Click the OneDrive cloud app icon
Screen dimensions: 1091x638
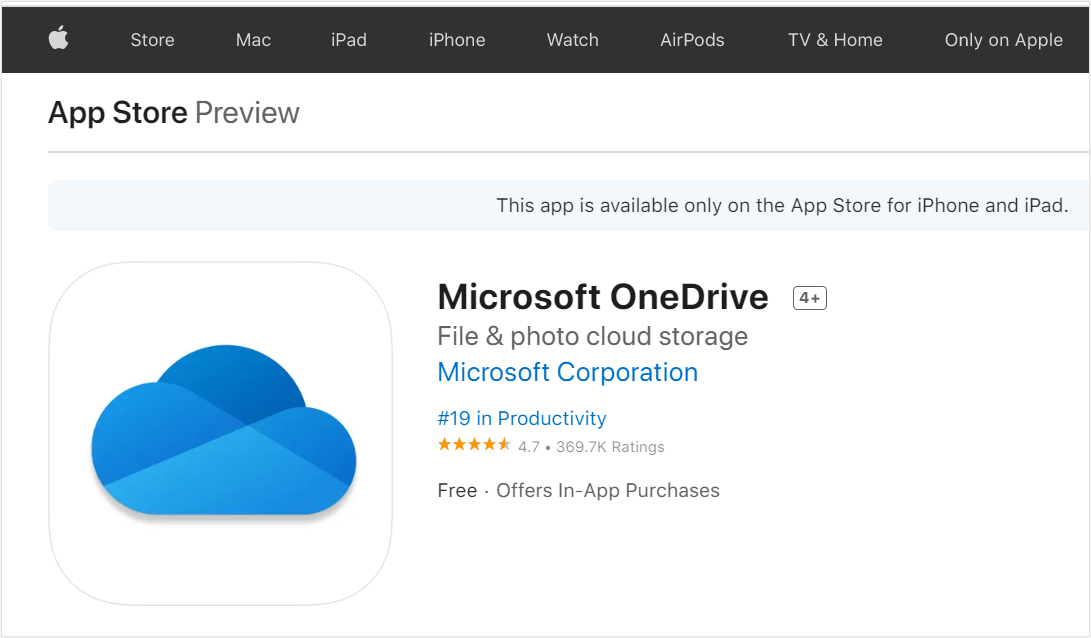tap(221, 433)
